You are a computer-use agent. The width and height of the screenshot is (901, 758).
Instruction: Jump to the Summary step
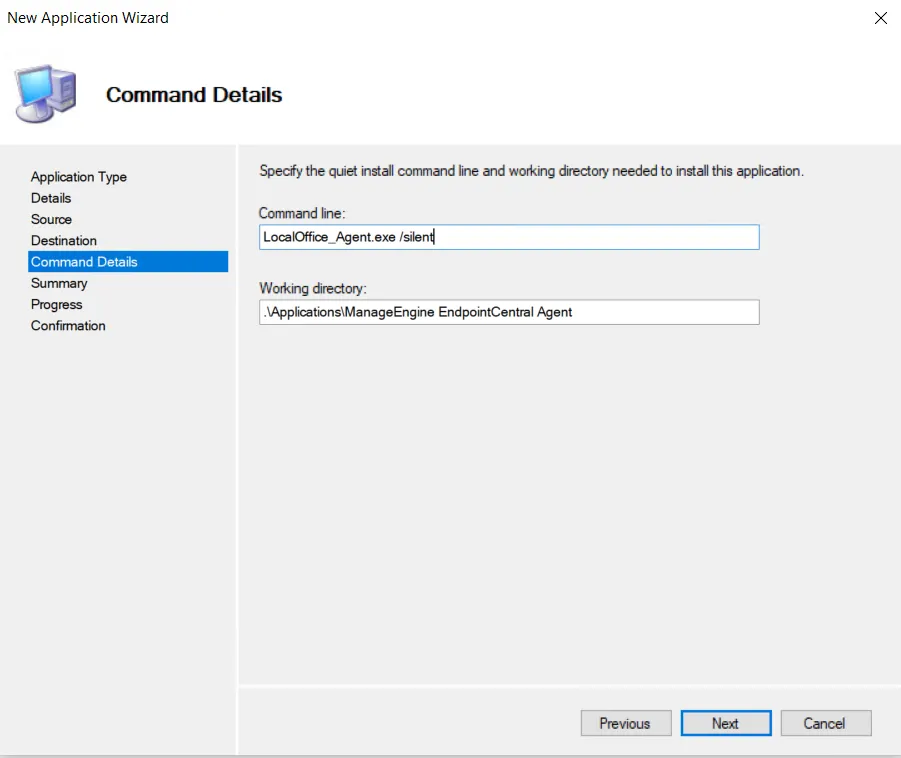pyautogui.click(x=59, y=283)
